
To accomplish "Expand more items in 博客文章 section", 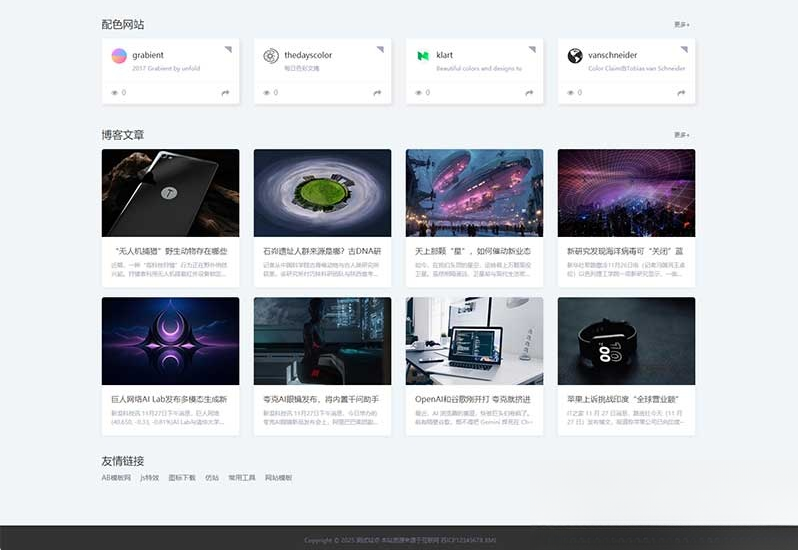I will (x=681, y=134).
